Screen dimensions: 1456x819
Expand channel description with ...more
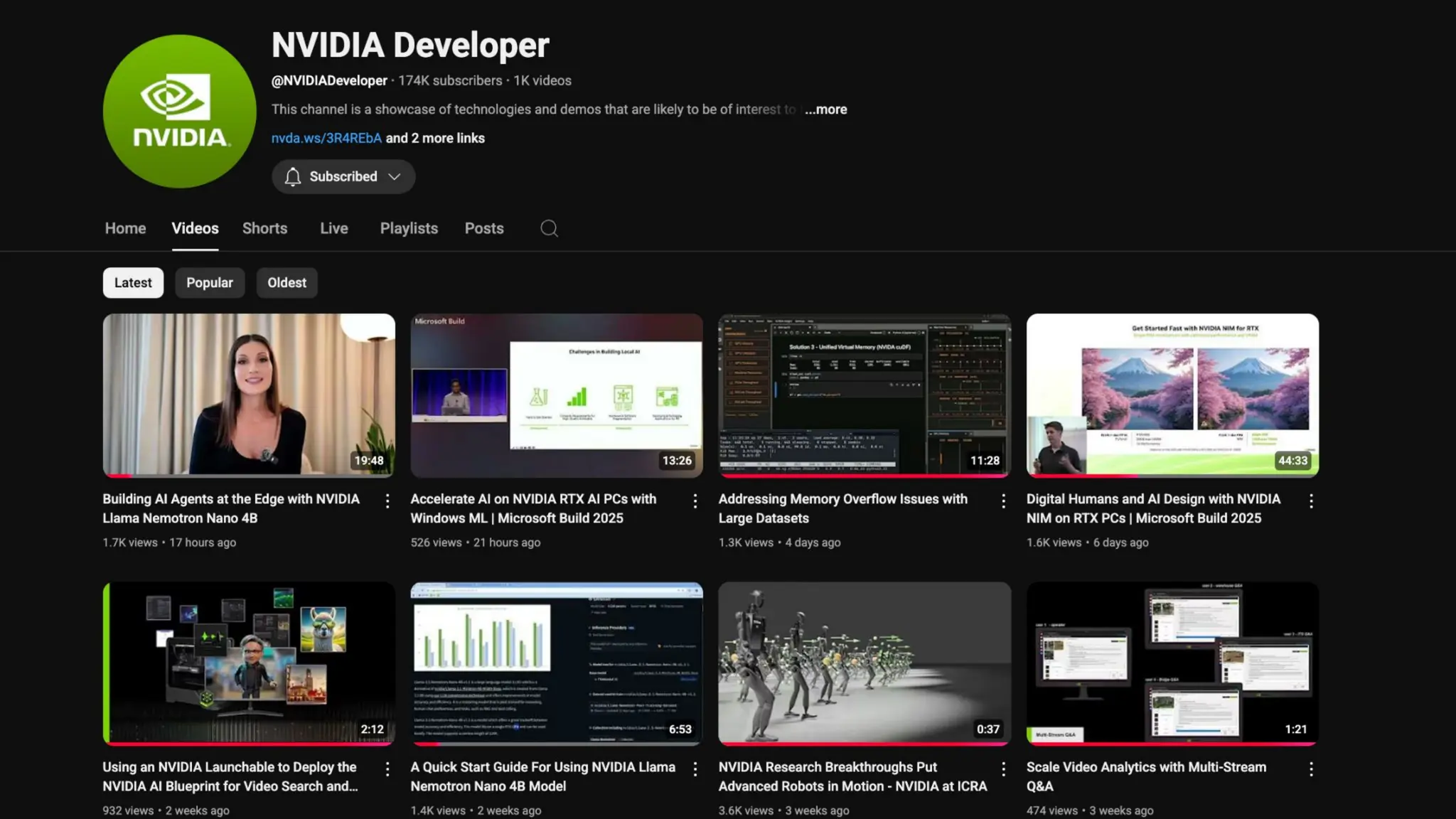click(825, 109)
